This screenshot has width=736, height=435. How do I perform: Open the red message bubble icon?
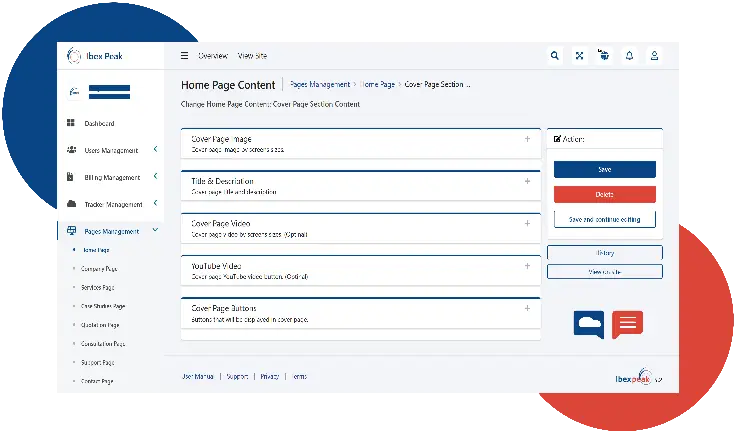click(627, 324)
